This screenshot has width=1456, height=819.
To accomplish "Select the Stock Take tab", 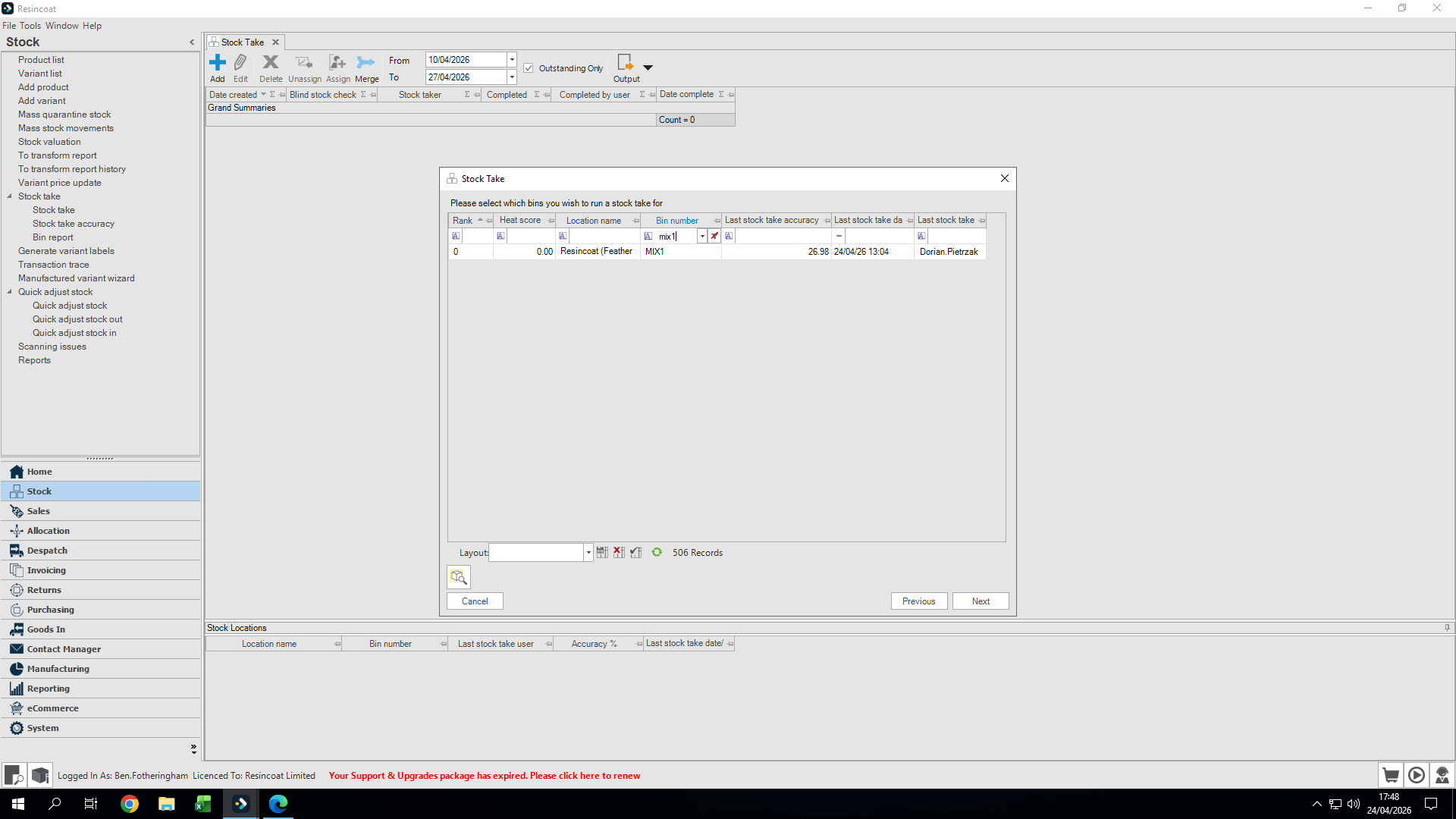I will pos(243,42).
